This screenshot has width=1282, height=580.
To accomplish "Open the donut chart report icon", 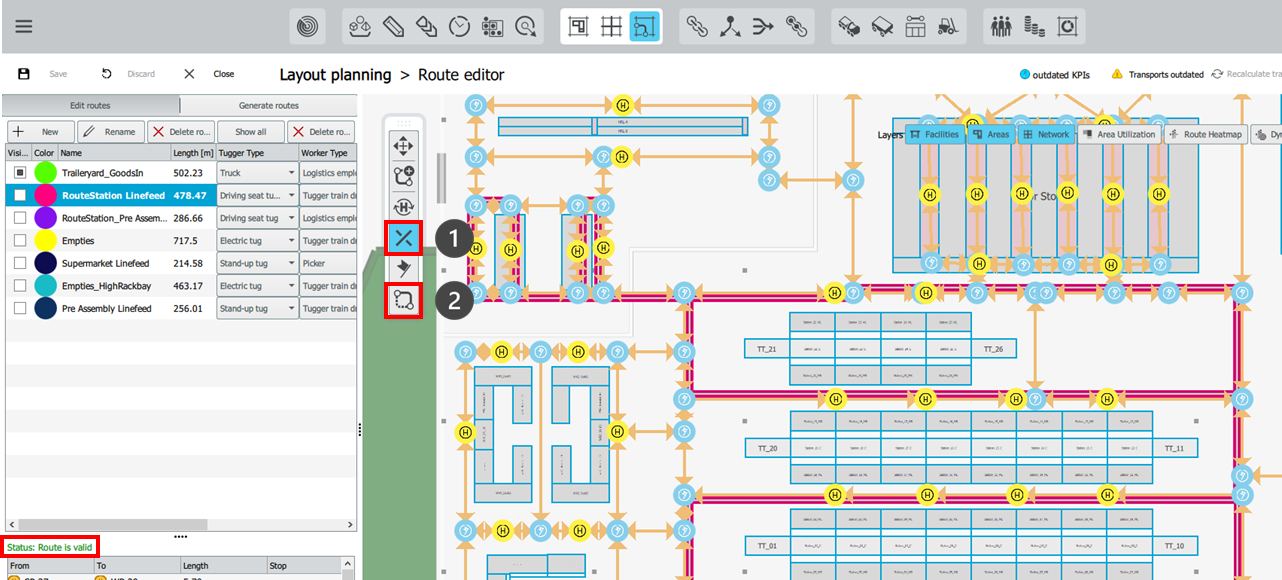I will [x=1068, y=27].
